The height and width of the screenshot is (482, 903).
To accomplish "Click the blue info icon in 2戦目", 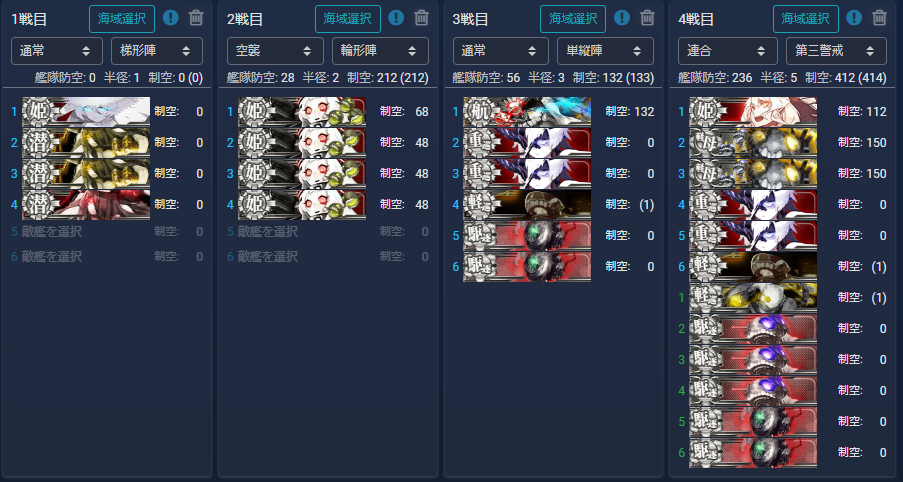I will tap(396, 18).
